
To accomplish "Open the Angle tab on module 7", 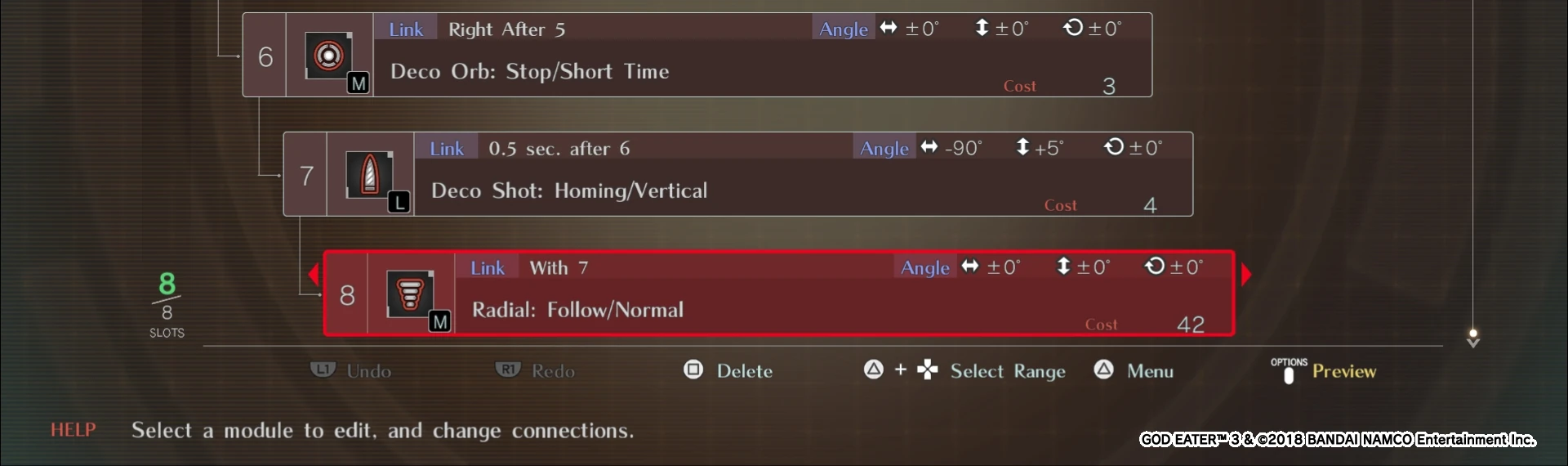I will (884, 148).
